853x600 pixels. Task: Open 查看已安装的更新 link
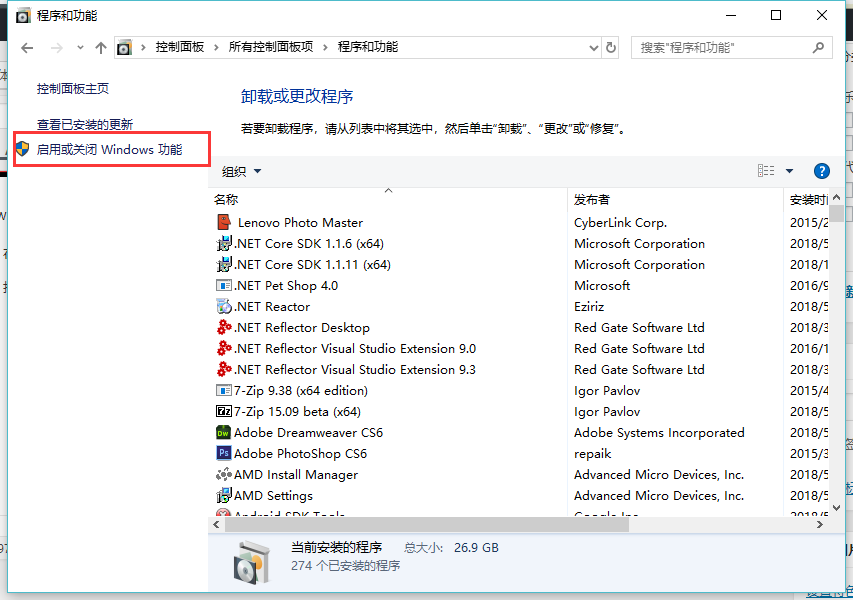pos(85,125)
